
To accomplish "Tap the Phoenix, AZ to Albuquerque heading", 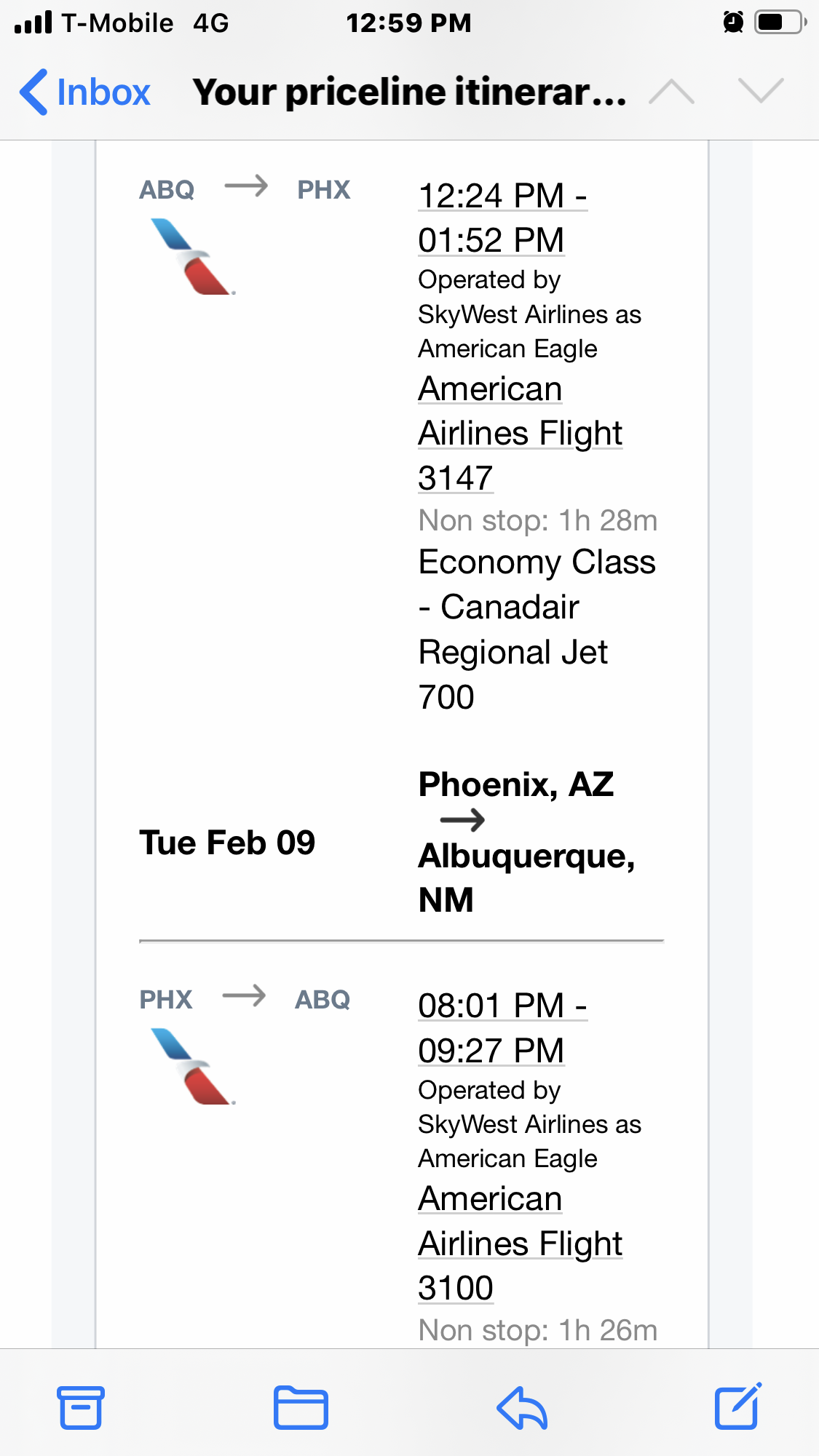I will click(x=526, y=841).
